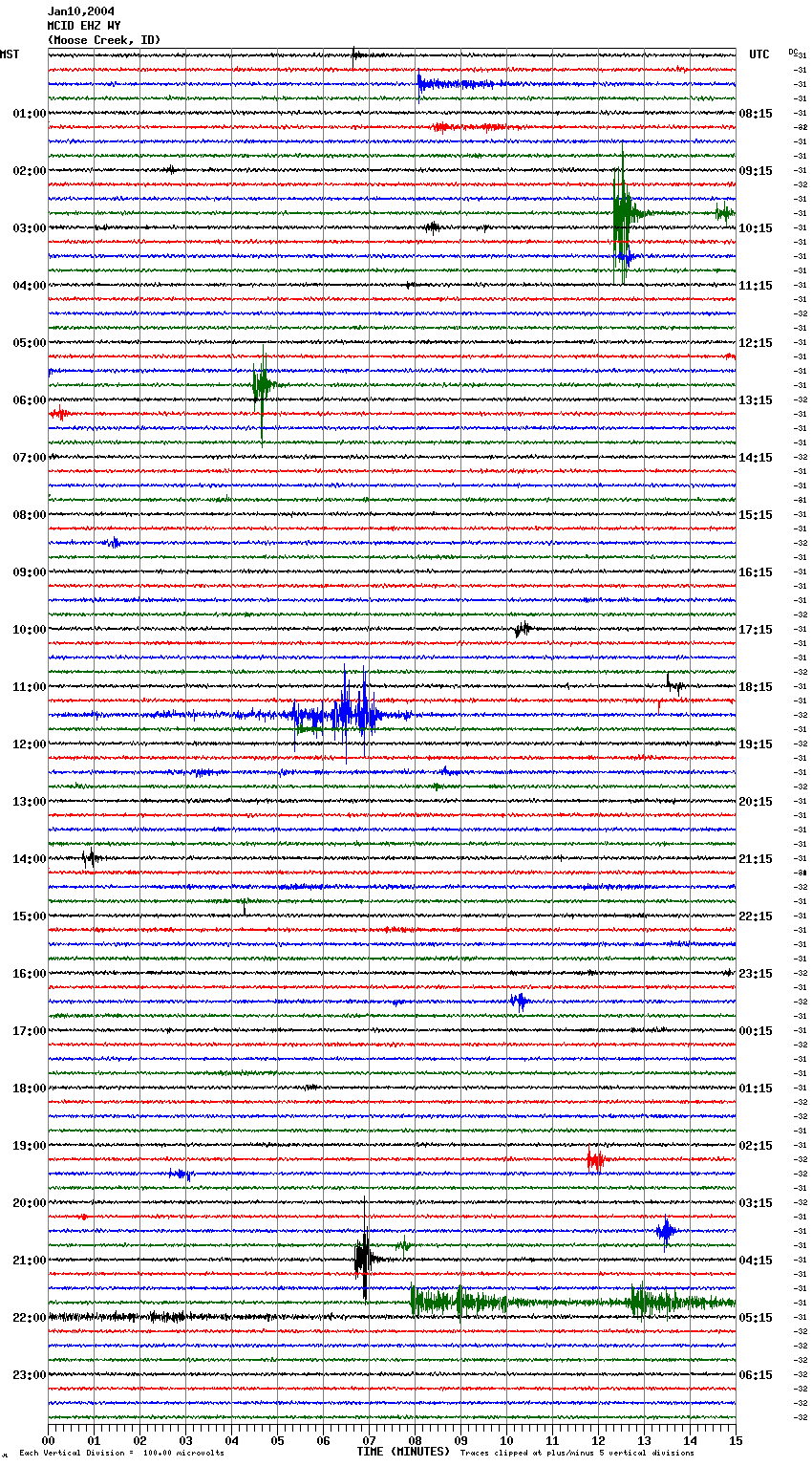This screenshot has width=812, height=1466.
Task: Click the "08:15" UTC time label
Action: click(x=756, y=114)
